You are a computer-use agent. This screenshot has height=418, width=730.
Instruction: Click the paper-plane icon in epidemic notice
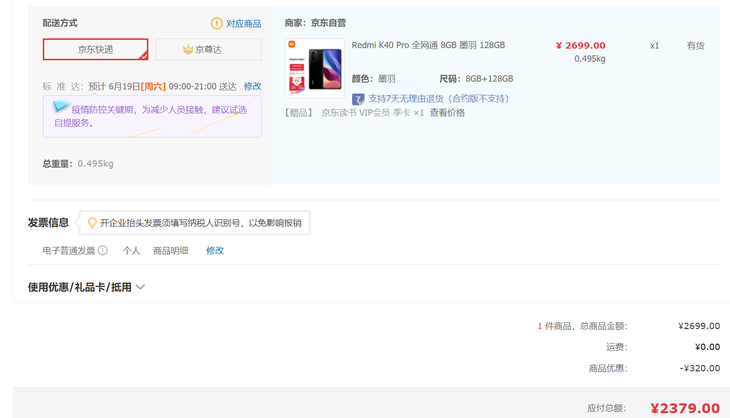[61, 108]
